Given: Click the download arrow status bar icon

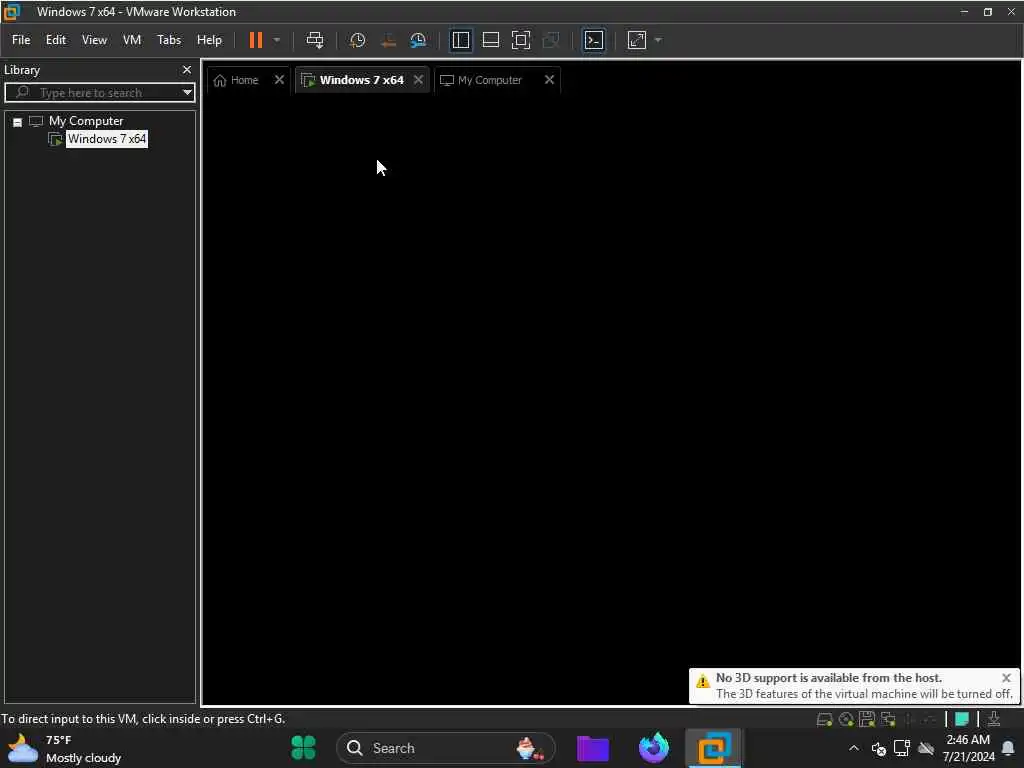Looking at the screenshot, I should coord(994,719).
